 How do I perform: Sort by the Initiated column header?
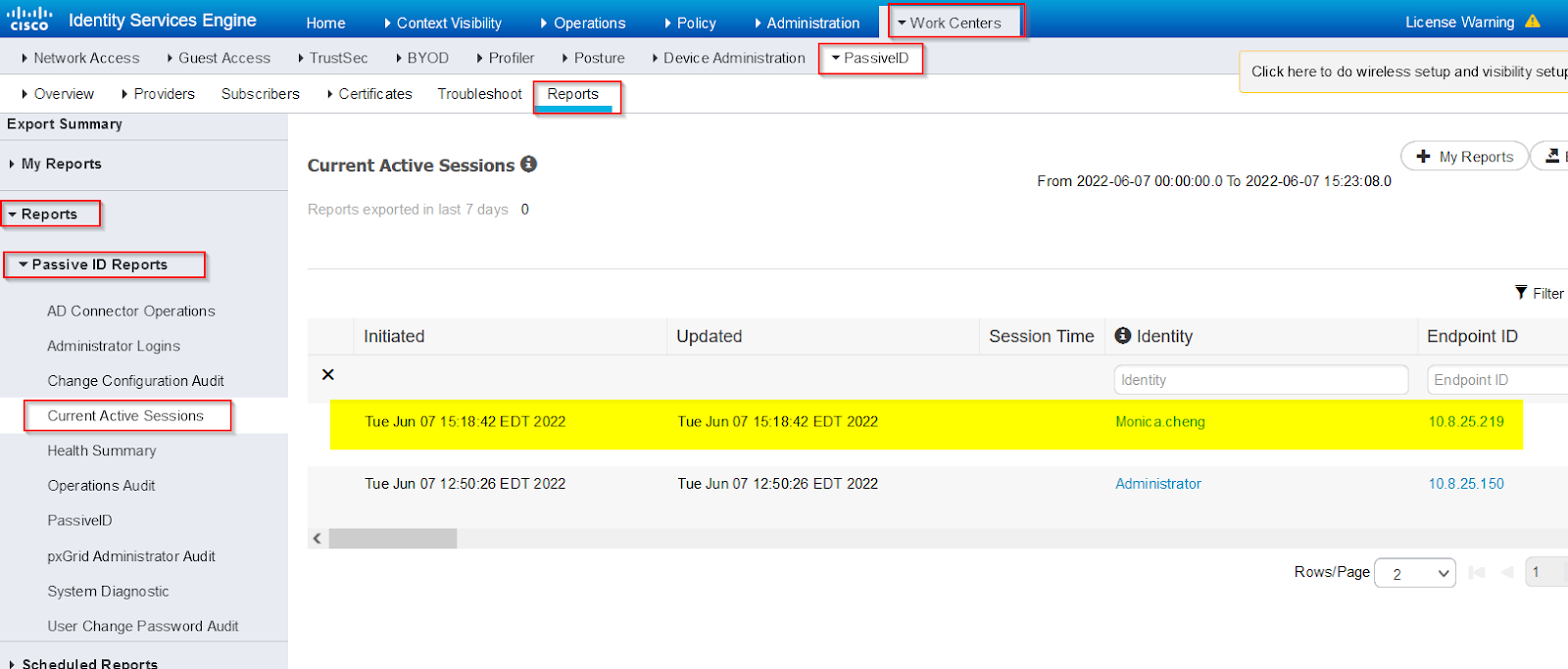(x=394, y=336)
